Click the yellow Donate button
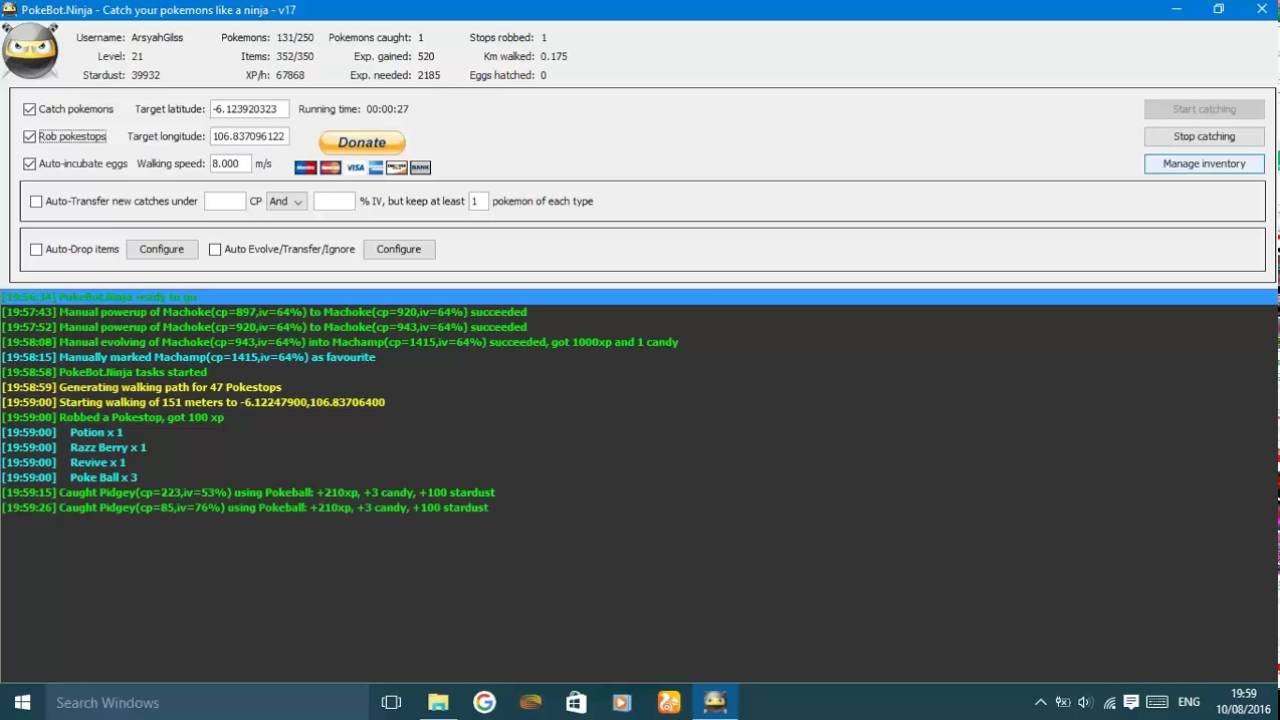 [362, 142]
